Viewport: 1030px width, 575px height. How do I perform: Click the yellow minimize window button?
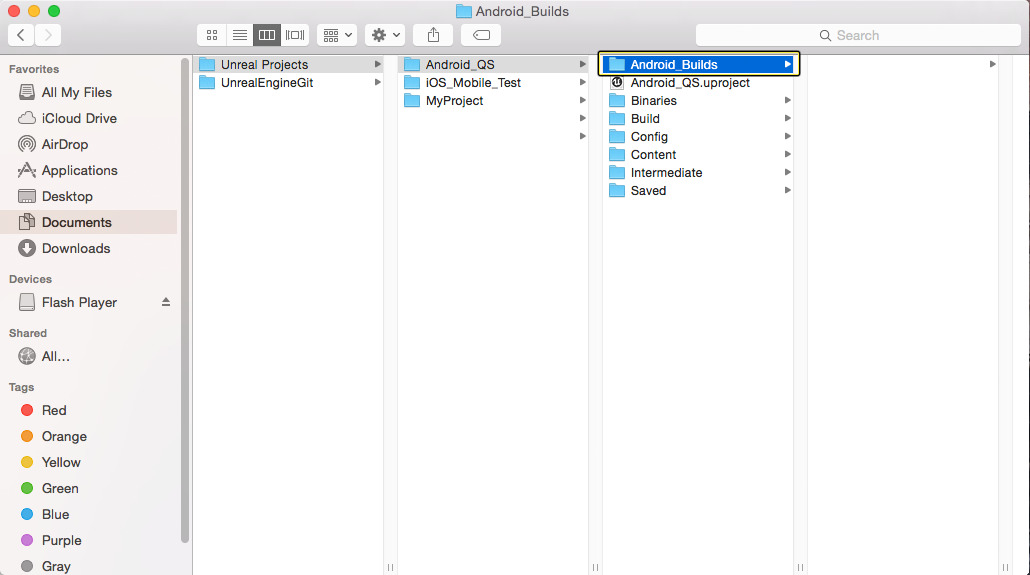click(34, 11)
